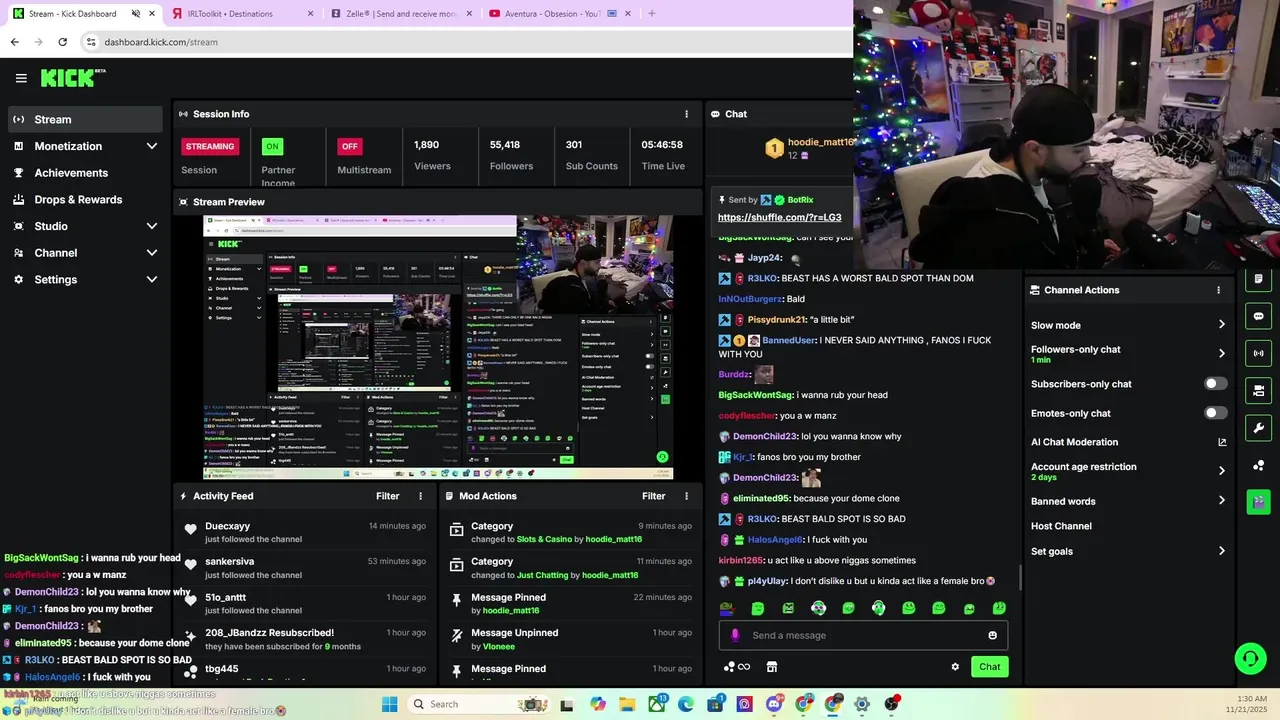This screenshot has height=720, width=1280.
Task: Open the Activity Feed three-dot options
Action: pos(420,496)
